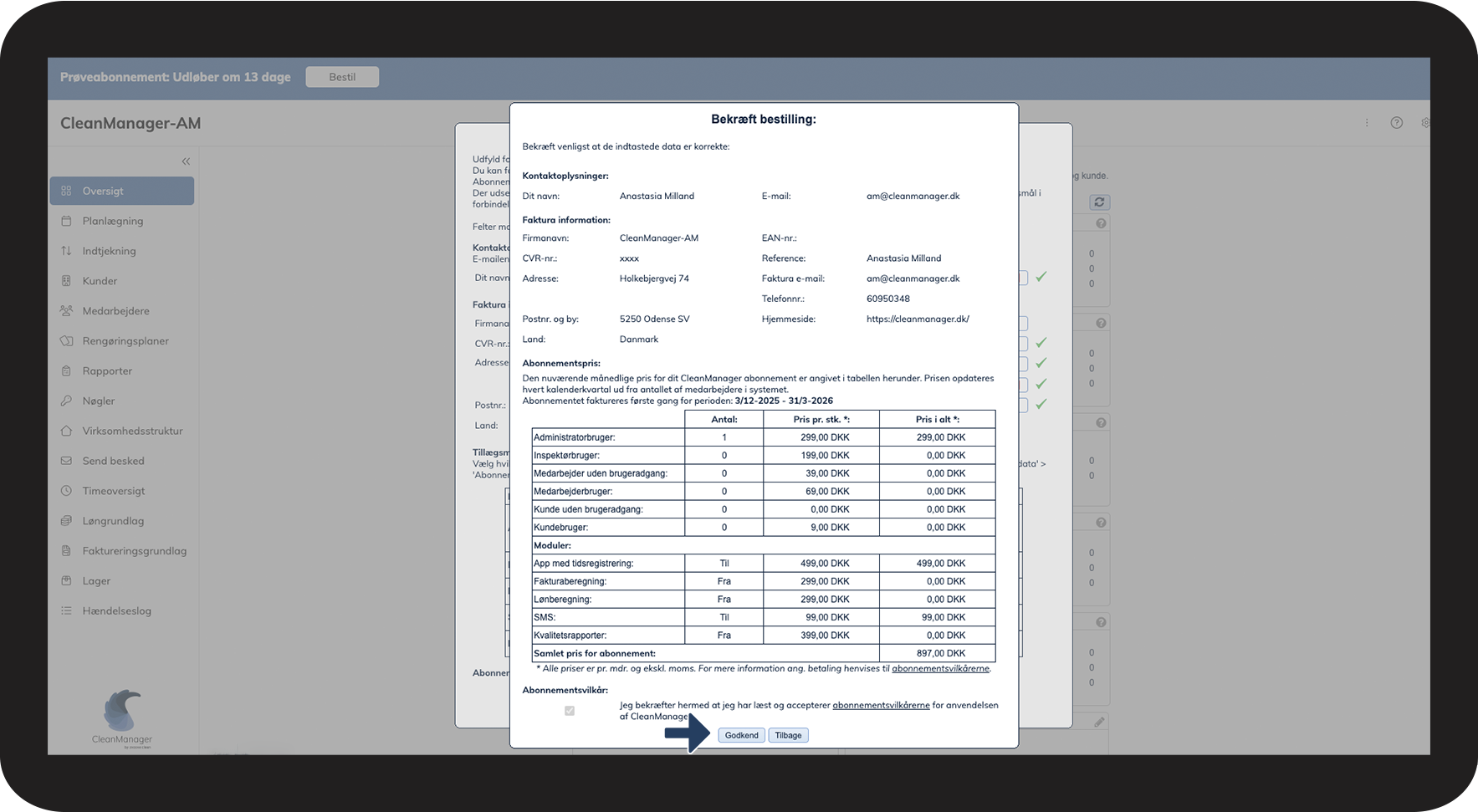Click the country value 'Danmark'
Image resolution: width=1478 pixels, height=812 pixels.
coord(639,340)
